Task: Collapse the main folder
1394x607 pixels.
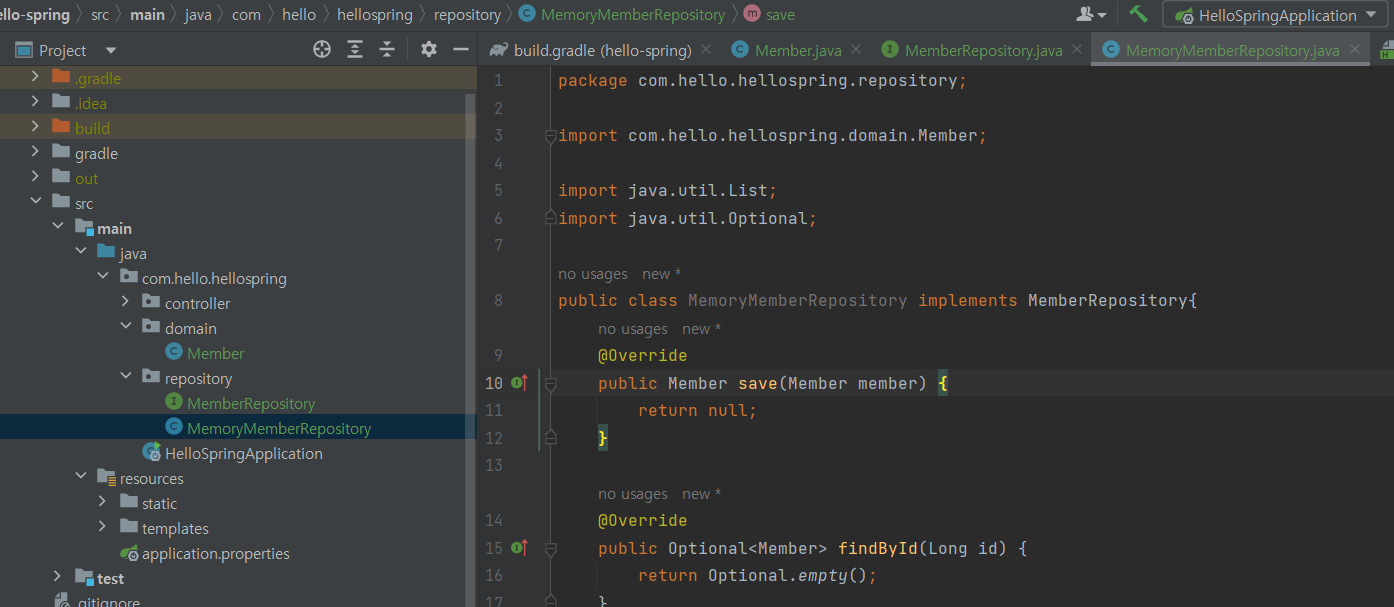Action: 59,227
